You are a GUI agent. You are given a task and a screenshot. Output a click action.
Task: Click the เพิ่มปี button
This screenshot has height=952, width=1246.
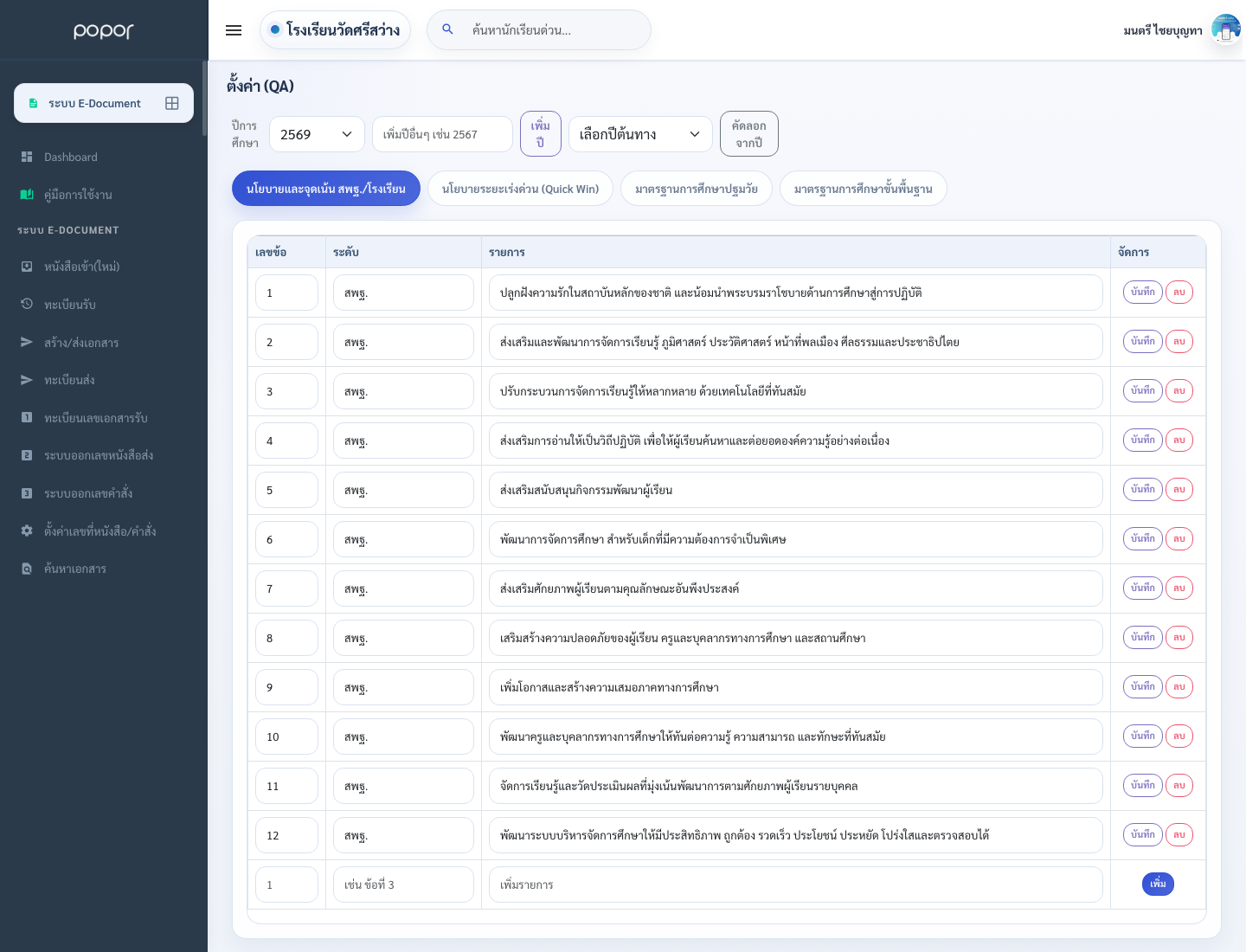[541, 134]
